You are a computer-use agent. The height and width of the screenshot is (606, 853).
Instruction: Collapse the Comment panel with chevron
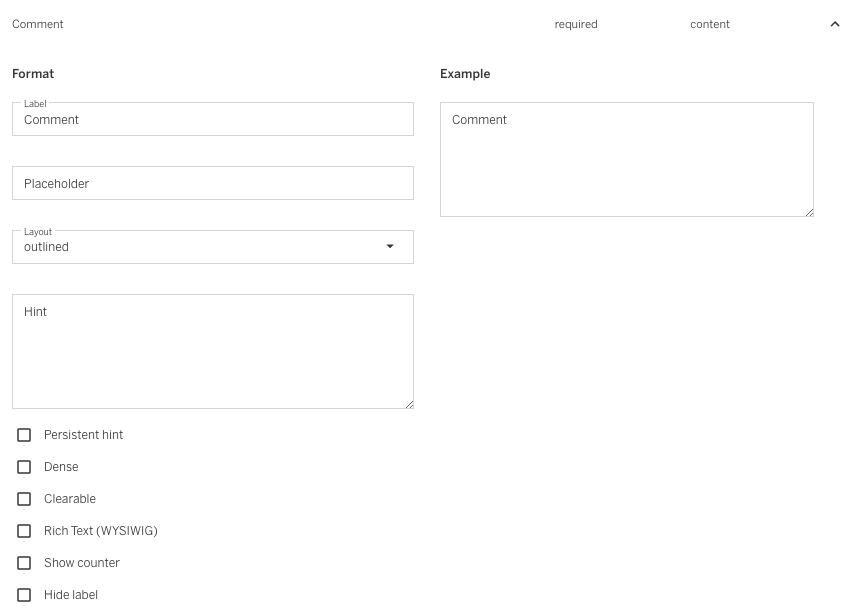tap(835, 24)
